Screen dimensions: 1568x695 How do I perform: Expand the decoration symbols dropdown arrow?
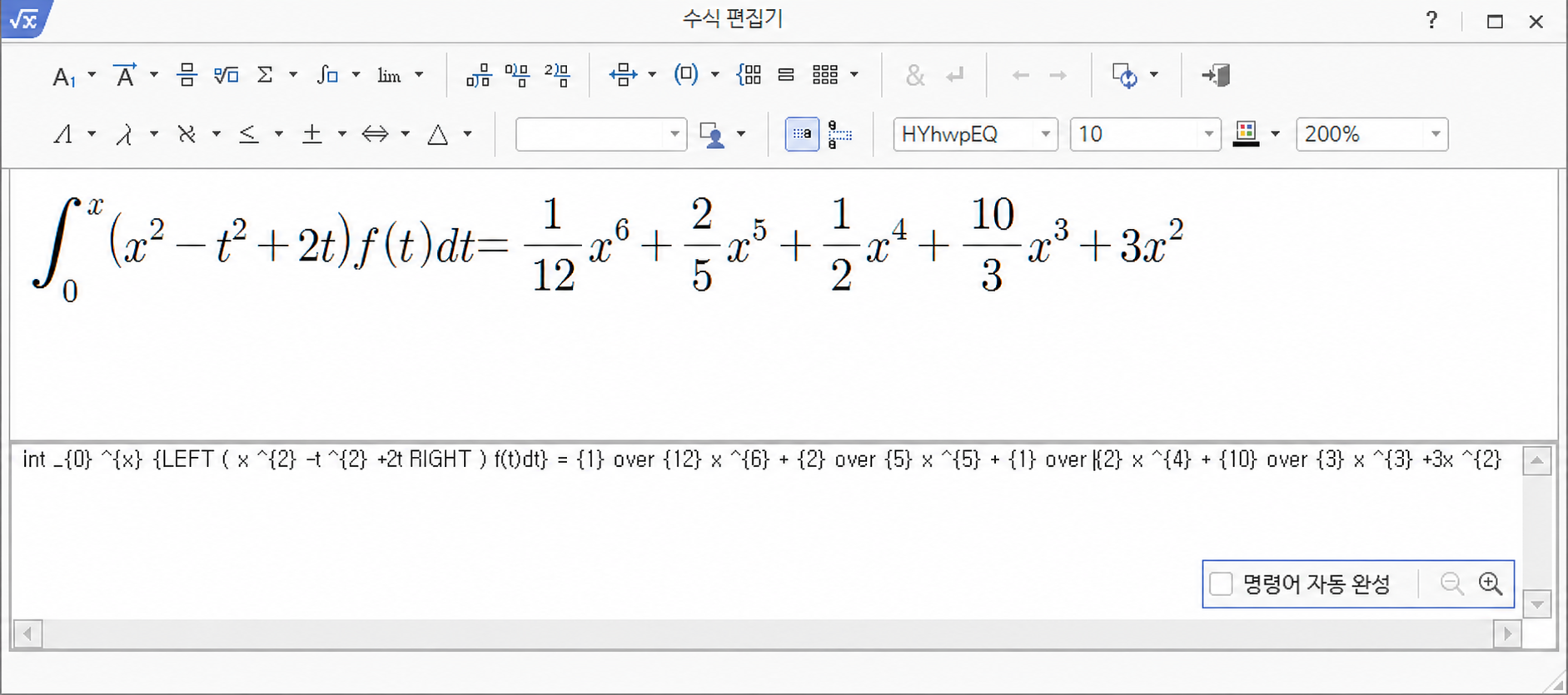point(154,76)
